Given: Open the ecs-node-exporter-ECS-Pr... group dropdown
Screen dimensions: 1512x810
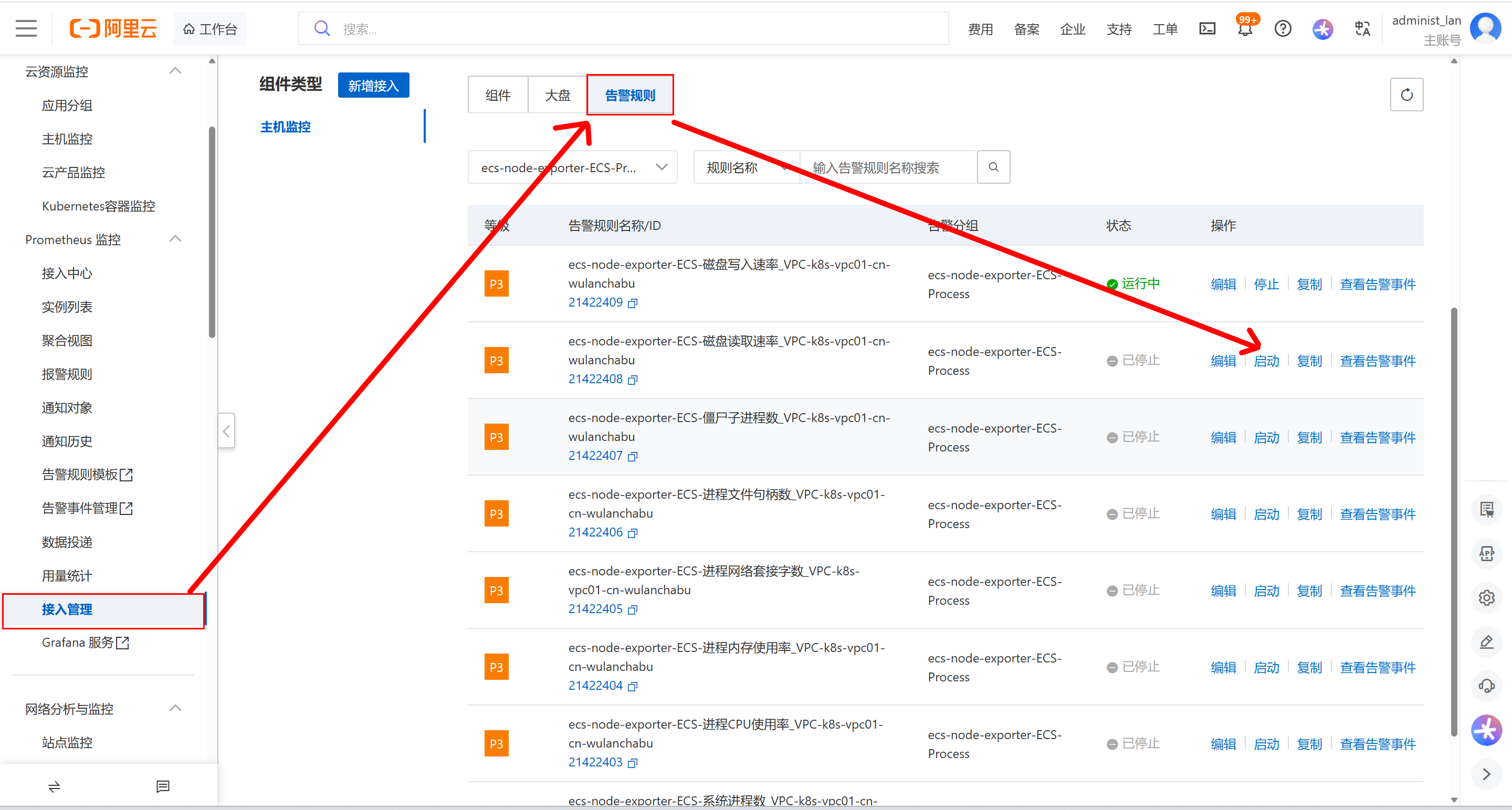Looking at the screenshot, I should 572,167.
